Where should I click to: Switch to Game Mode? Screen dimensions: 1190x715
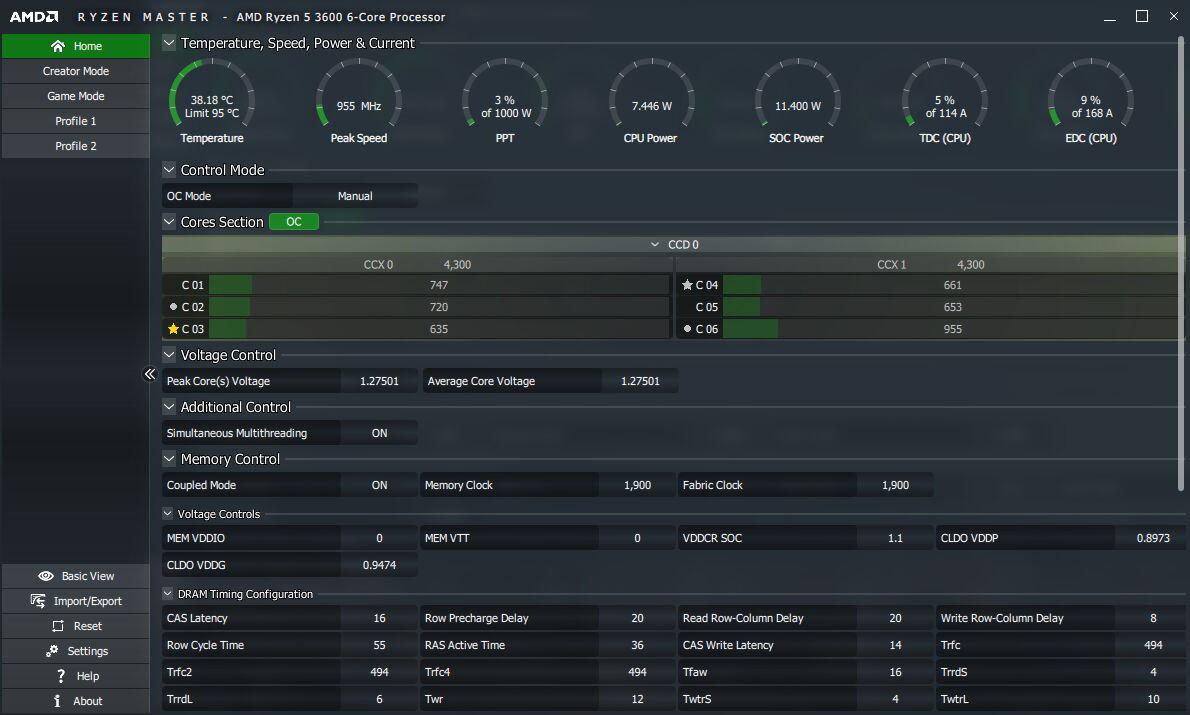76,96
